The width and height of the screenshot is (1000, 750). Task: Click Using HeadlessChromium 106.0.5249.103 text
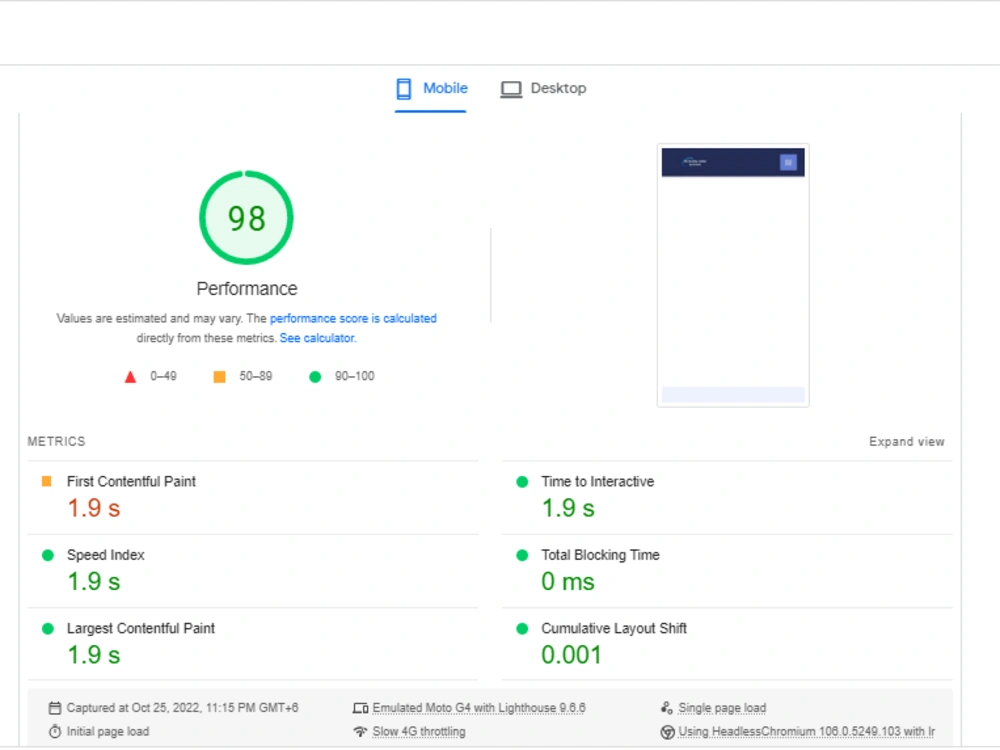[x=806, y=732]
